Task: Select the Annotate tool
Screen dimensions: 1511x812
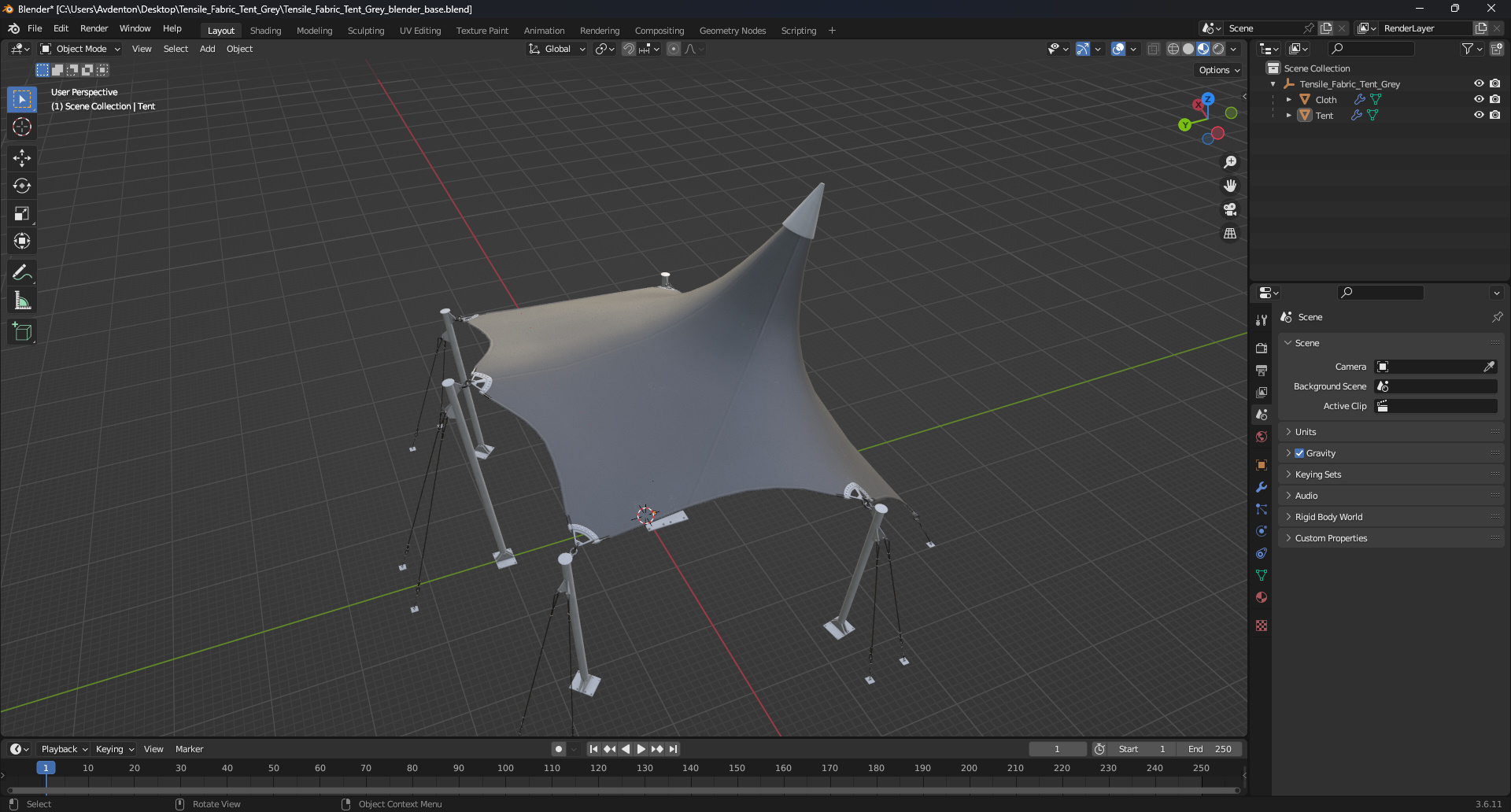Action: 22,273
